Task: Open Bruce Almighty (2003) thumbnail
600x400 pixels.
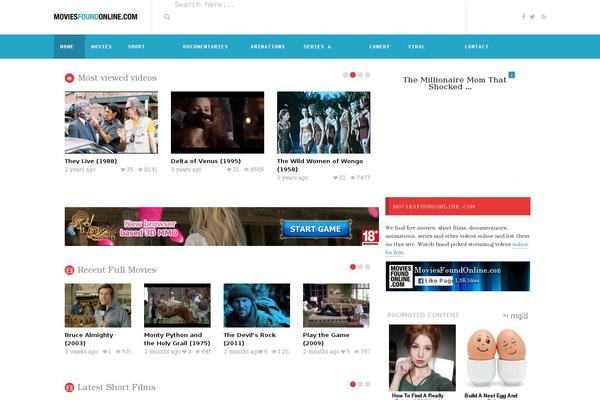Action: (x=98, y=305)
